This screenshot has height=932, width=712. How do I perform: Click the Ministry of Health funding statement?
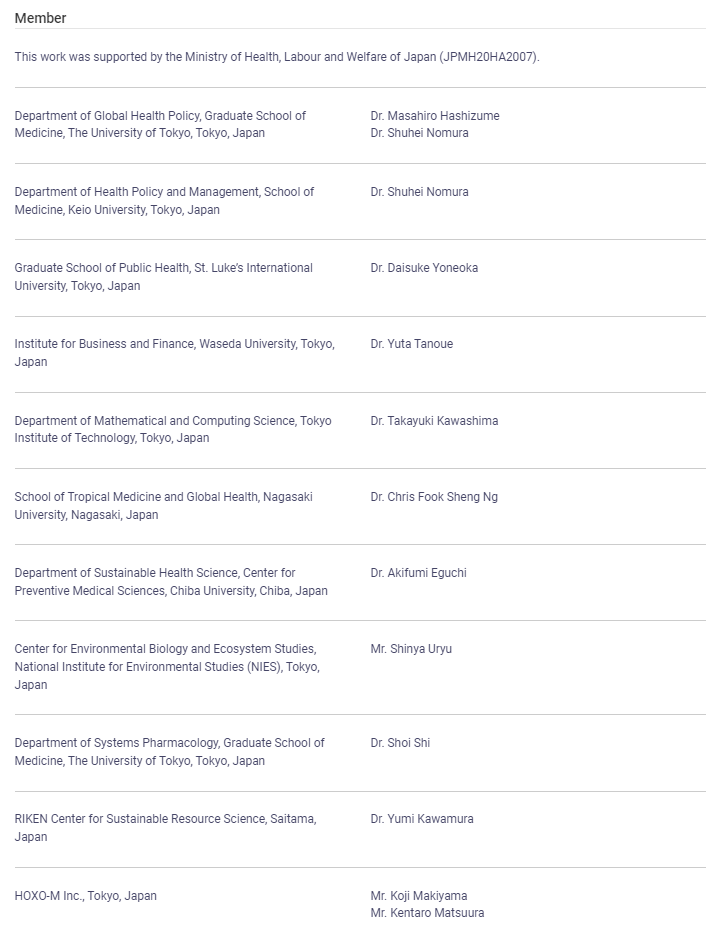pyautogui.click(x=276, y=57)
